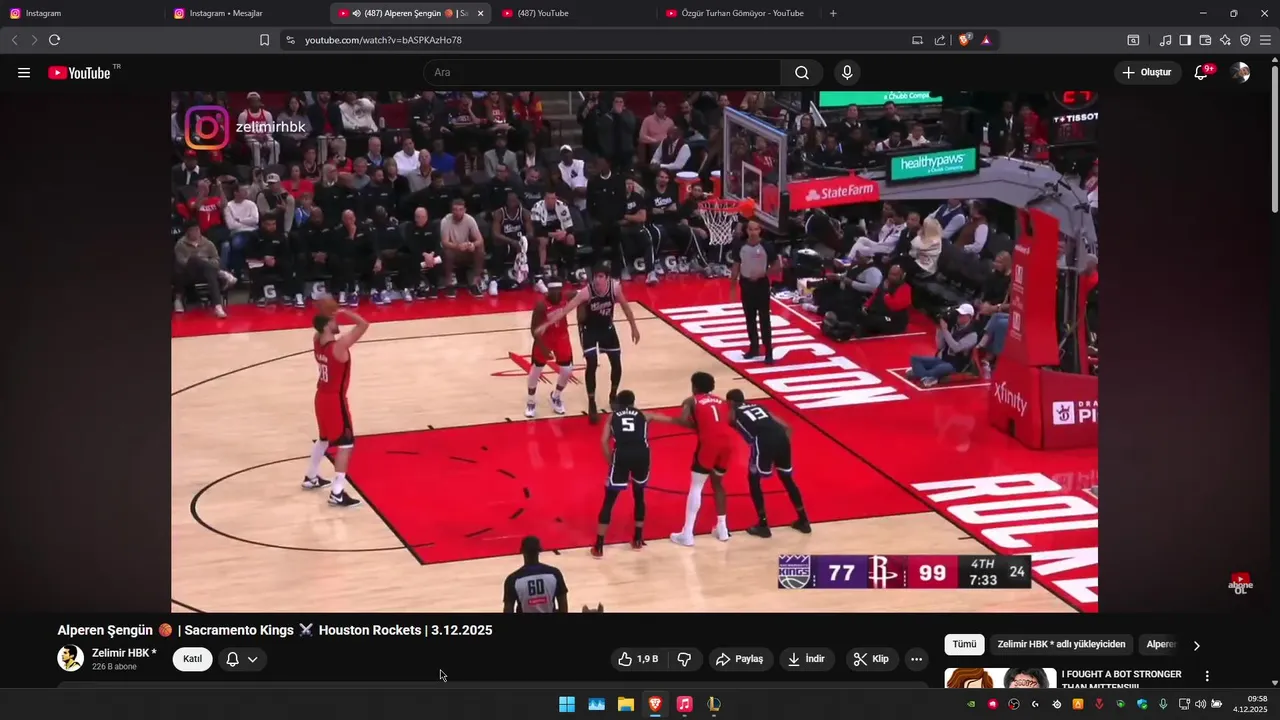This screenshot has height=720, width=1280.
Task: View site information icon in address bar
Action: click(290, 40)
